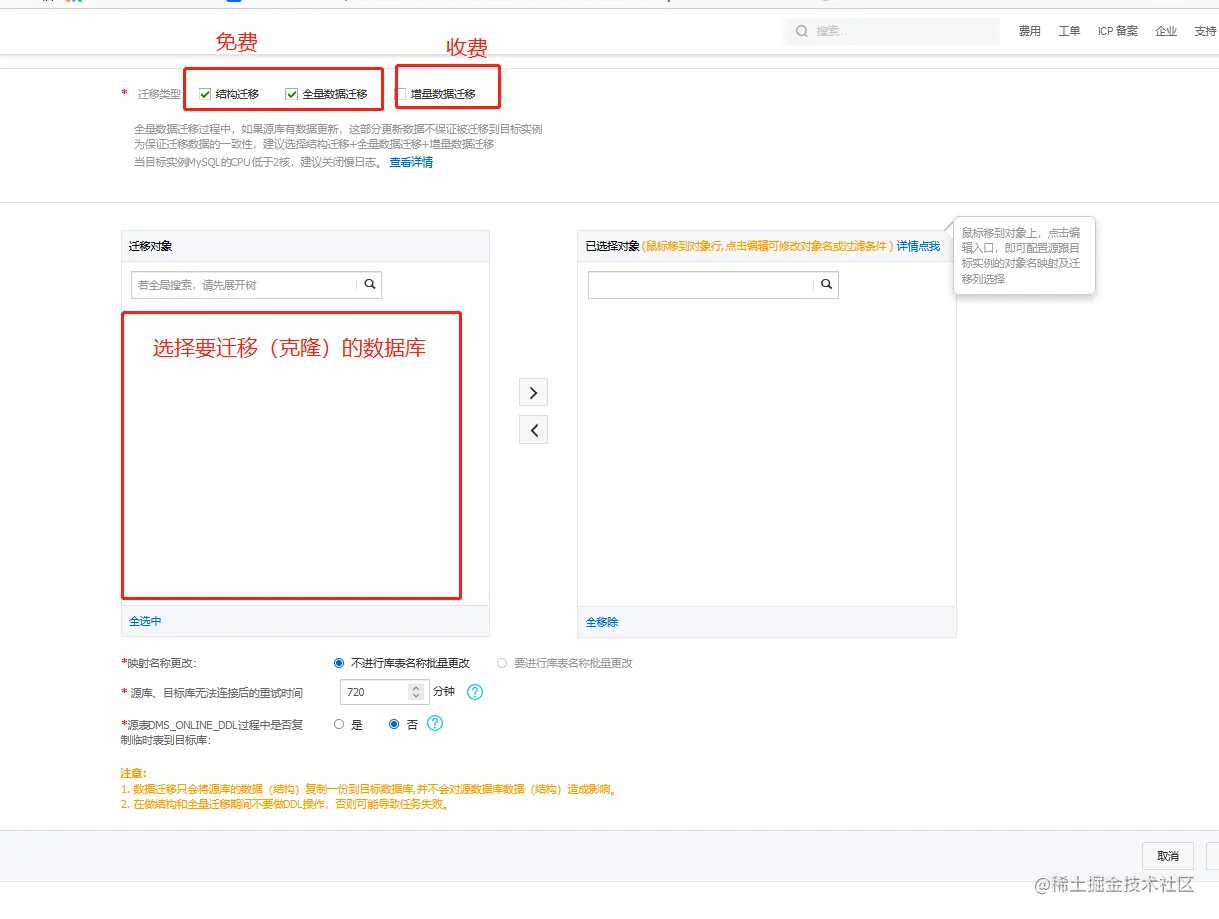The height and width of the screenshot is (919, 1219).
Task: Click the 注意 warning heading
Action: point(133,773)
